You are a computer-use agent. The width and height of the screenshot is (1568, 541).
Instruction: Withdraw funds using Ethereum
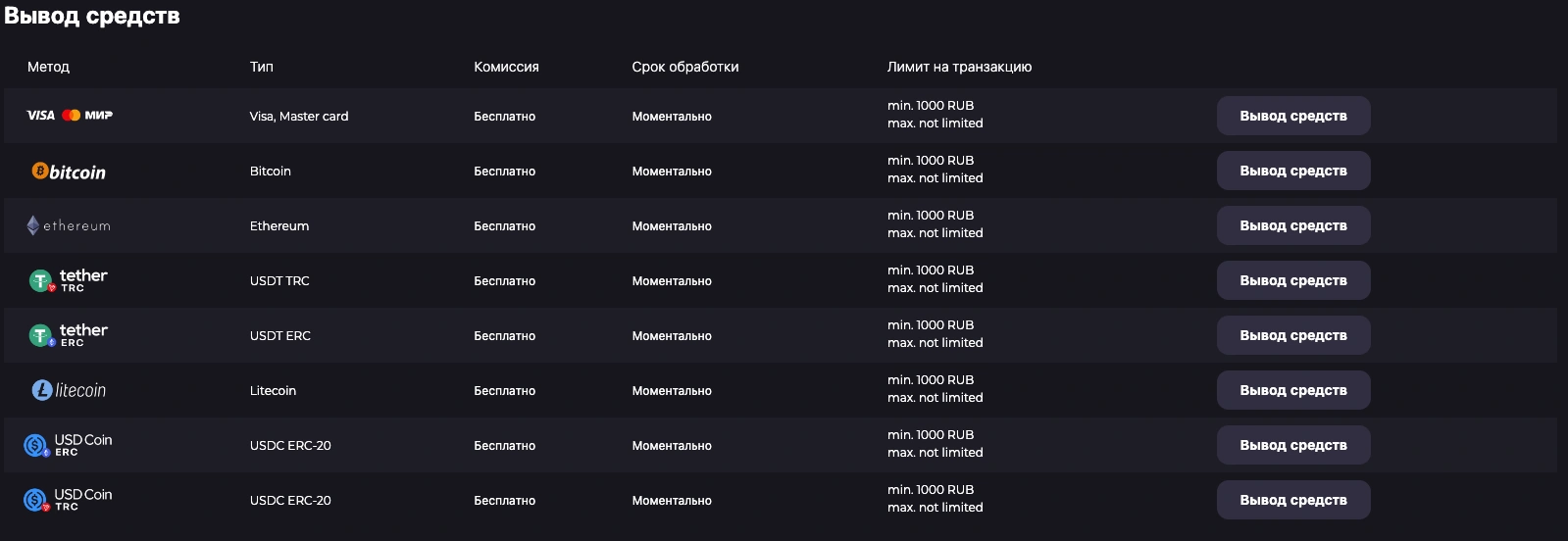pyautogui.click(x=1292, y=225)
